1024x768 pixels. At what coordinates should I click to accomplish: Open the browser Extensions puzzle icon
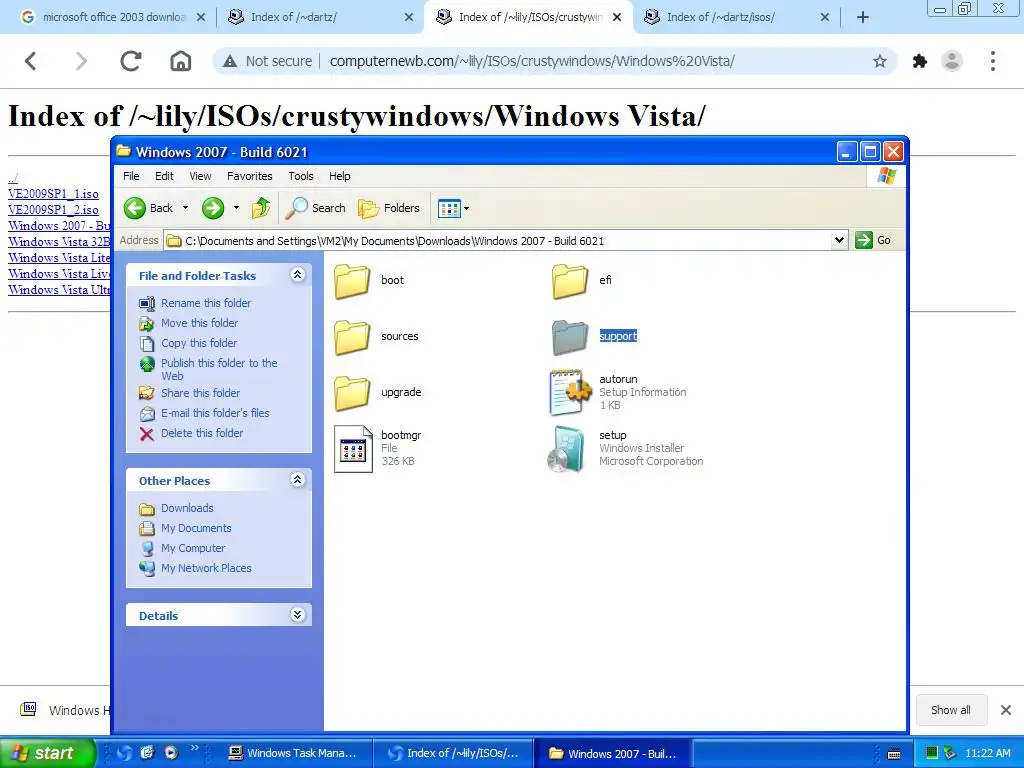920,61
